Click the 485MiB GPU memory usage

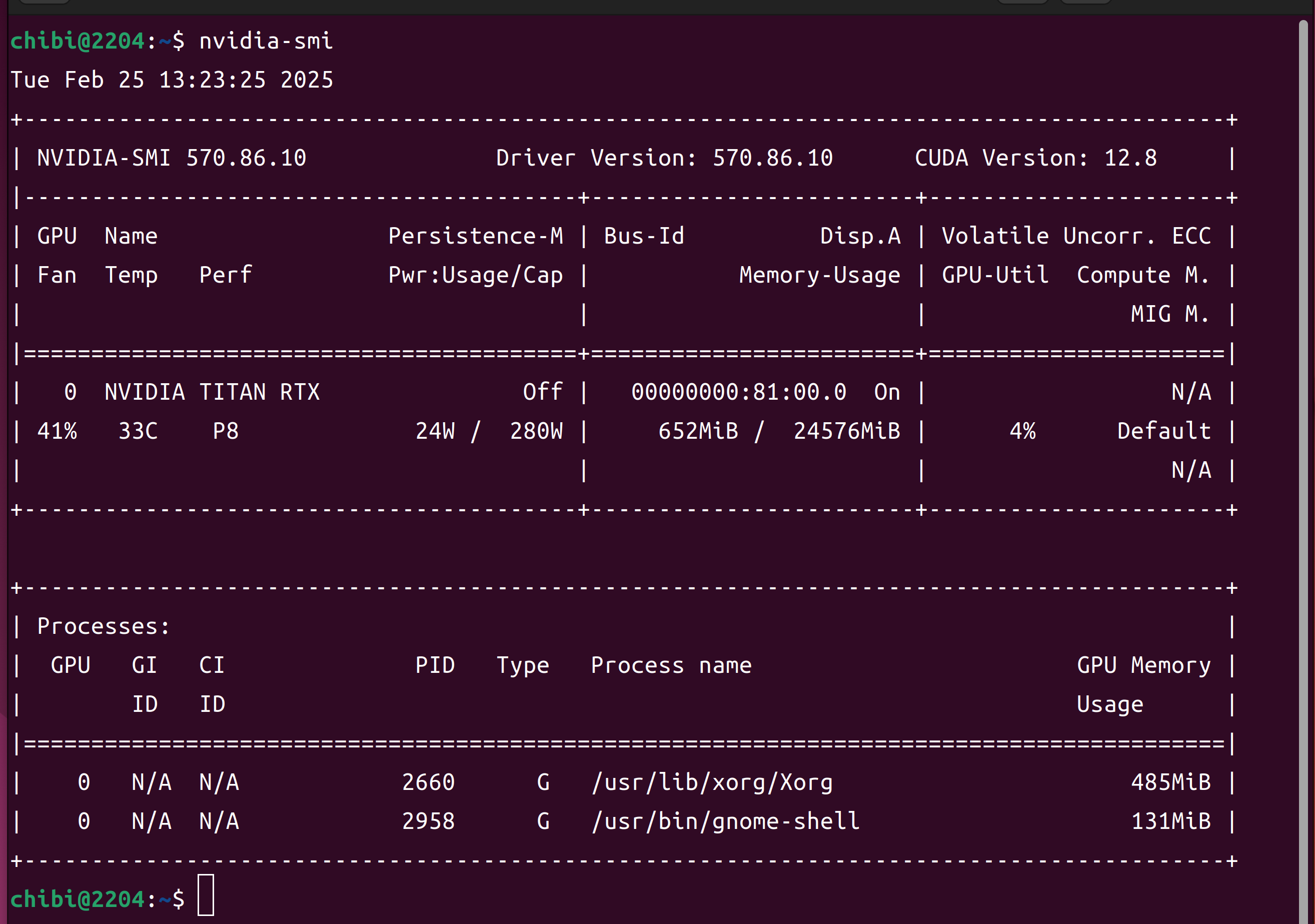point(1170,782)
